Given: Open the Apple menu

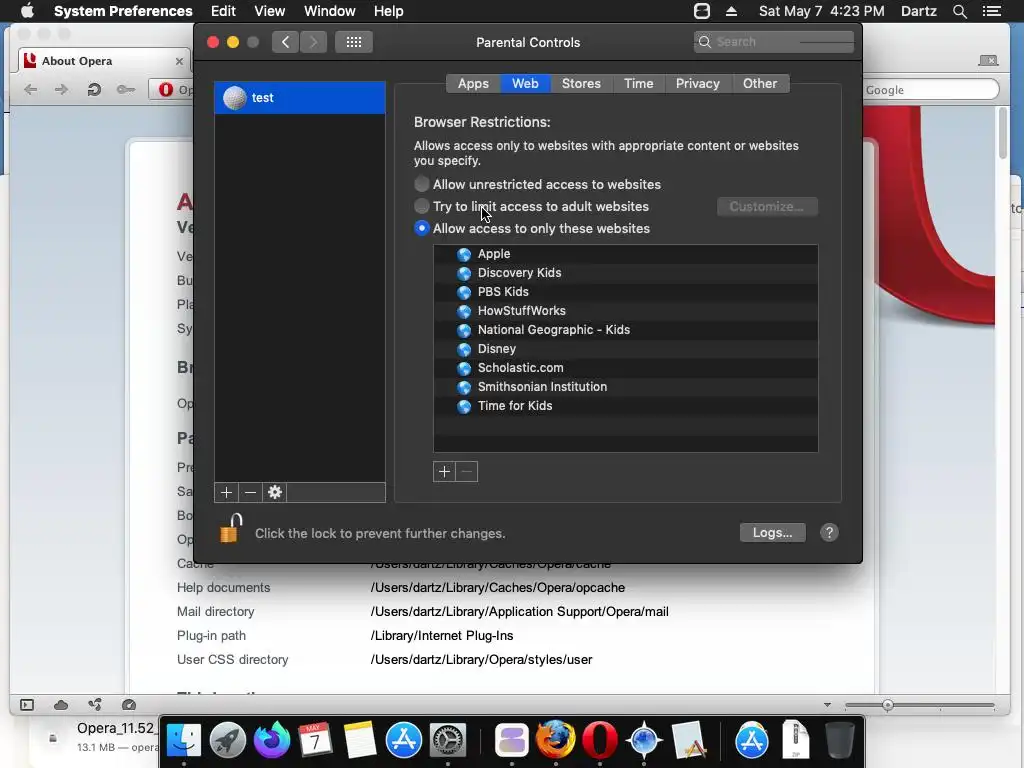Looking at the screenshot, I should [x=27, y=11].
